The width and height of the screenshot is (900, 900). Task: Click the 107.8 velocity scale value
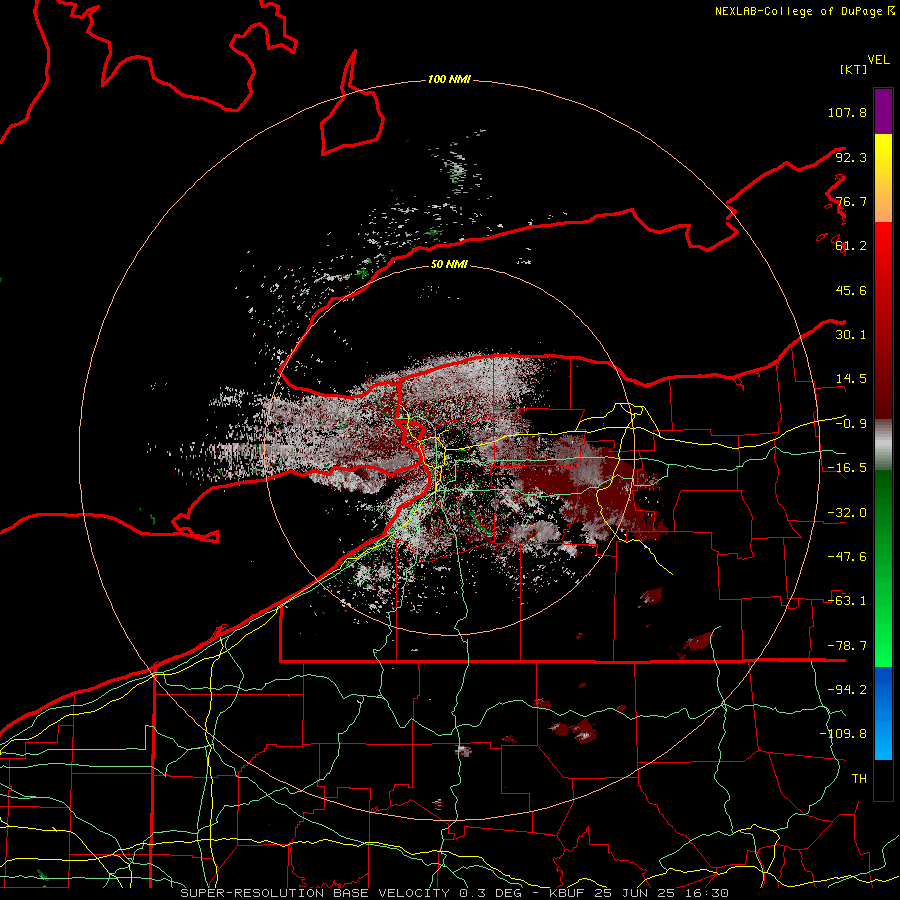[x=847, y=112]
